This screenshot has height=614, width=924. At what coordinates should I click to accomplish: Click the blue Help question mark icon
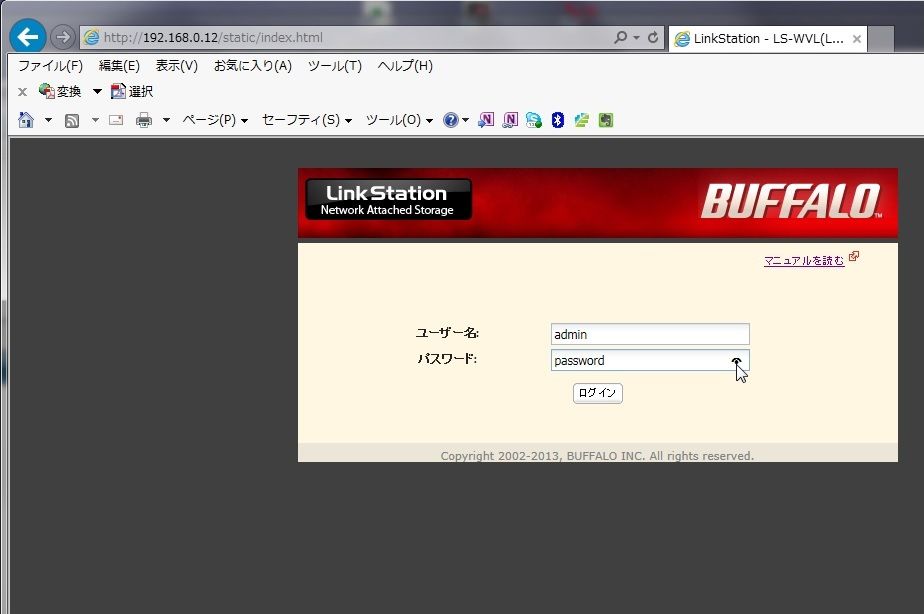(x=451, y=120)
